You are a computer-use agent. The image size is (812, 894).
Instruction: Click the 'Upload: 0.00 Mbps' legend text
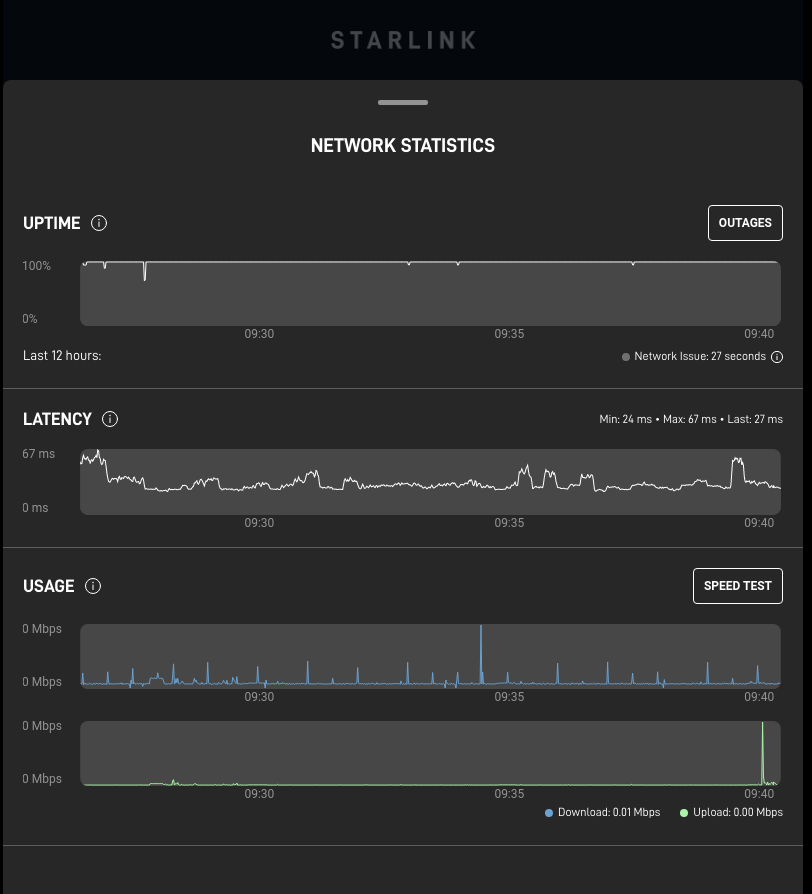coord(738,812)
